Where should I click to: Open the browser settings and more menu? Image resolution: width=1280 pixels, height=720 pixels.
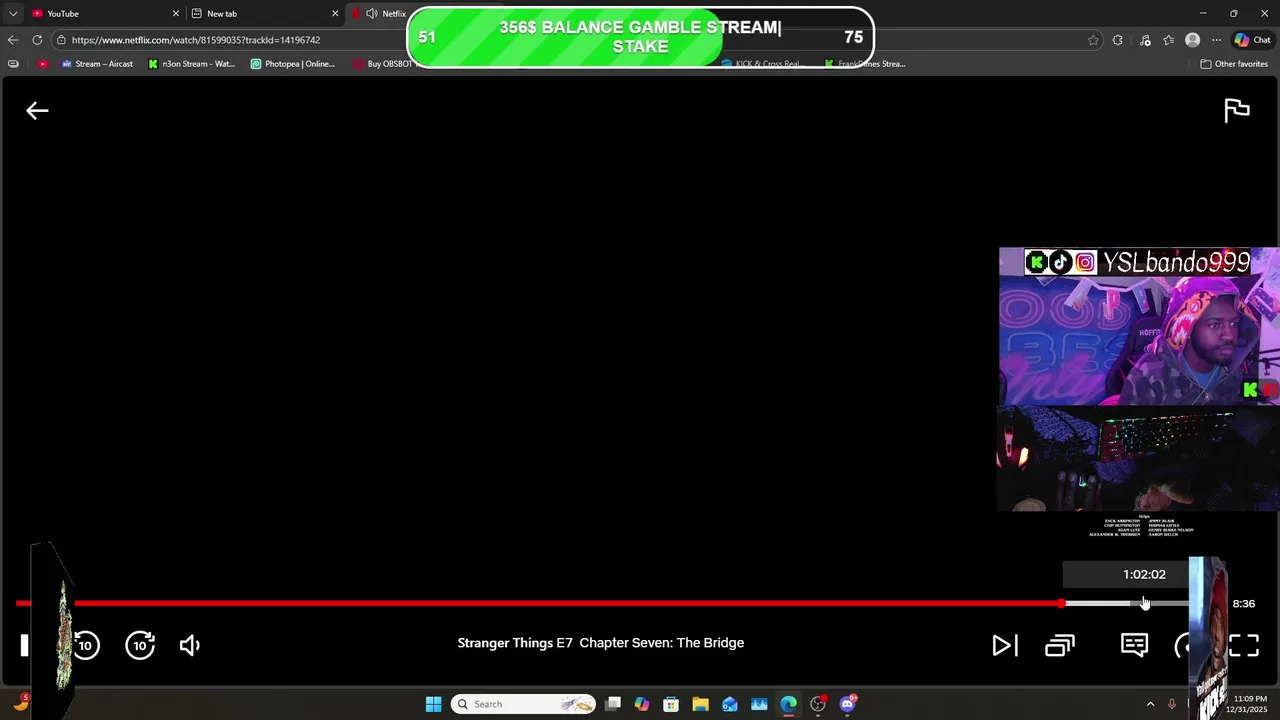1216,40
